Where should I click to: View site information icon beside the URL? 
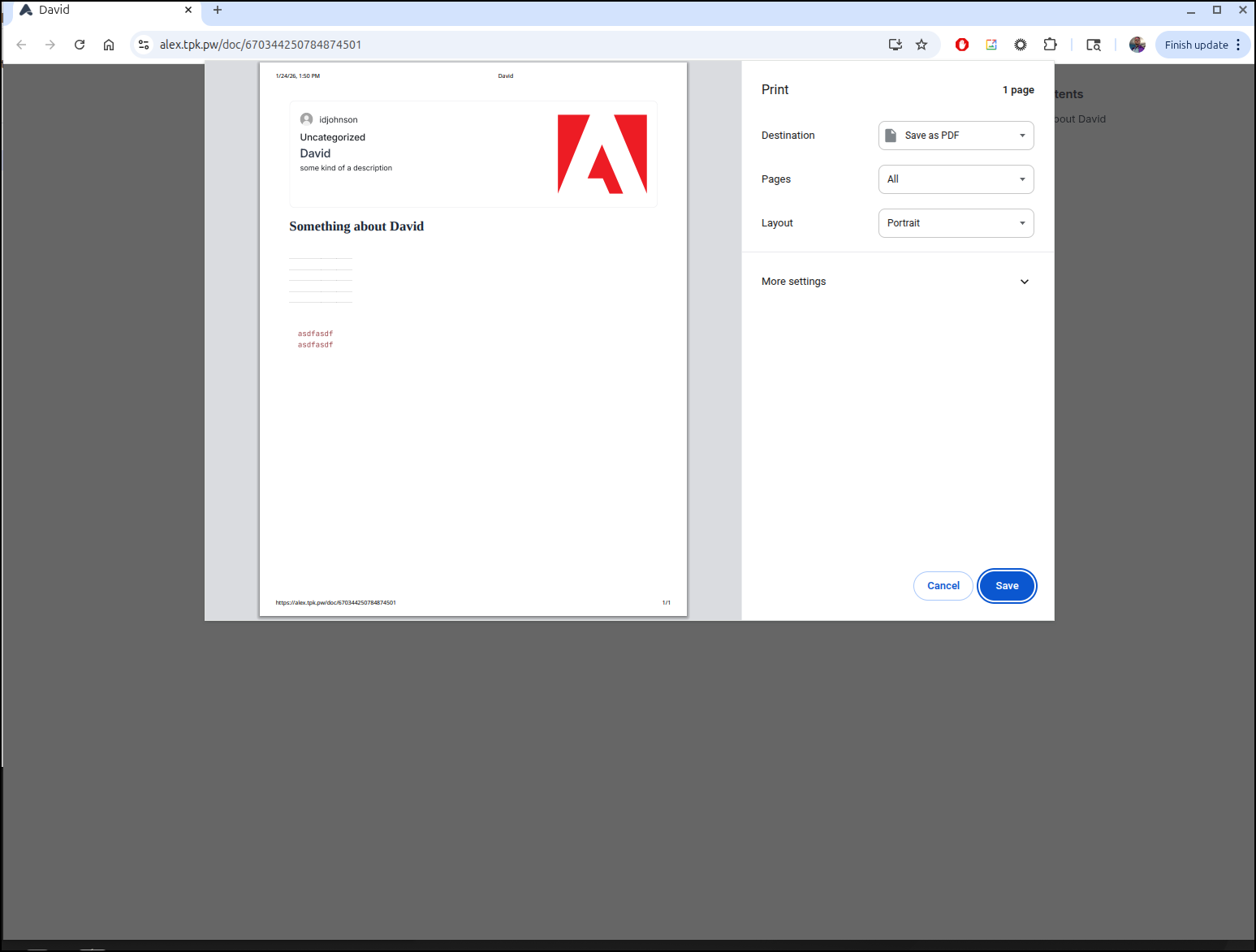coord(144,45)
